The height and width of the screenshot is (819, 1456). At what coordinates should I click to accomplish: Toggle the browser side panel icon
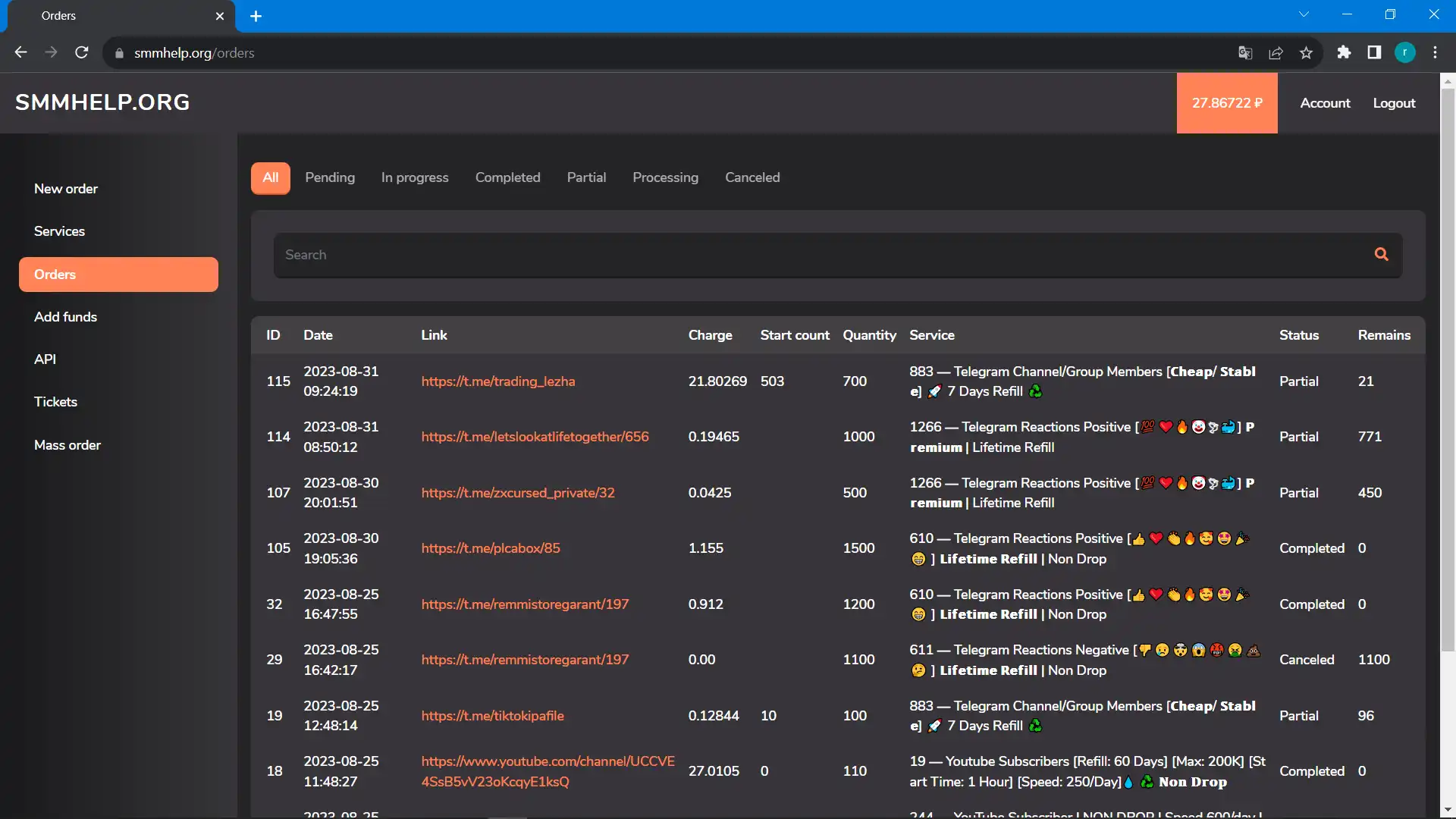tap(1374, 52)
